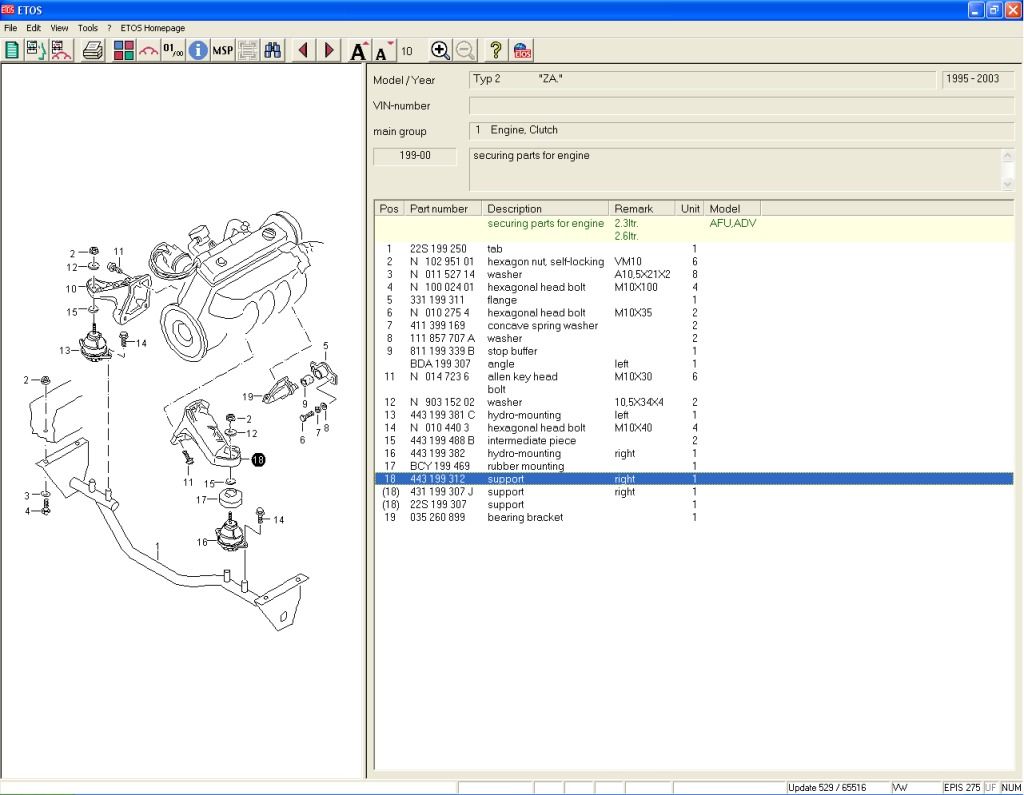Image resolution: width=1024 pixels, height=795 pixels.
Task: Select the bearing bracket row
Action: pos(694,517)
